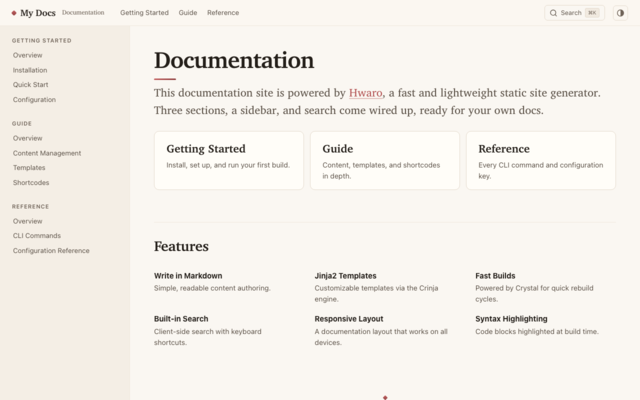Viewport: 640px width, 400px height.
Task: Open the Quick Start sidebar page
Action: [x=30, y=84]
